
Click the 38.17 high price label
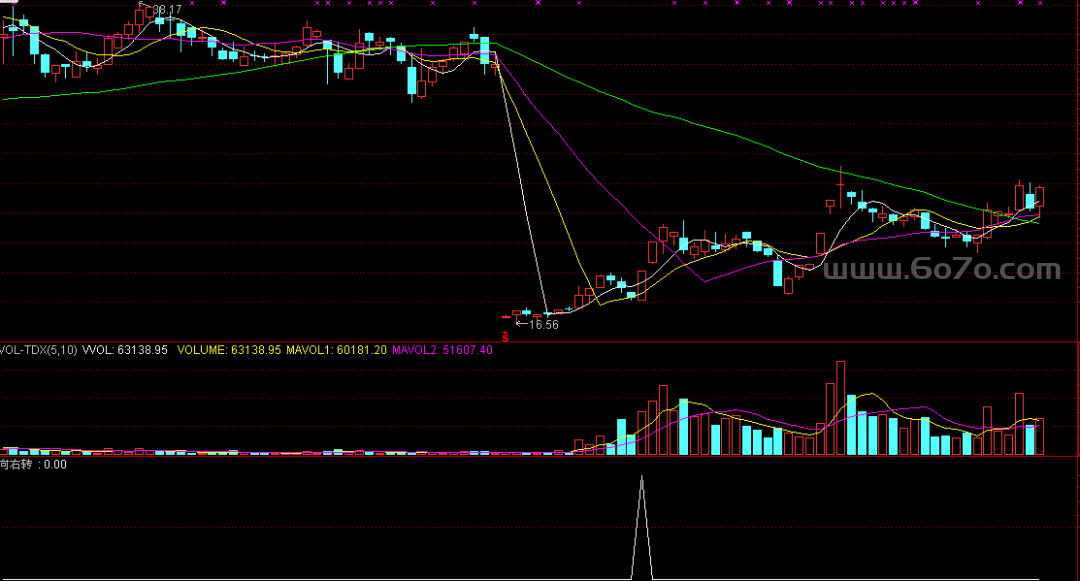click(x=166, y=10)
